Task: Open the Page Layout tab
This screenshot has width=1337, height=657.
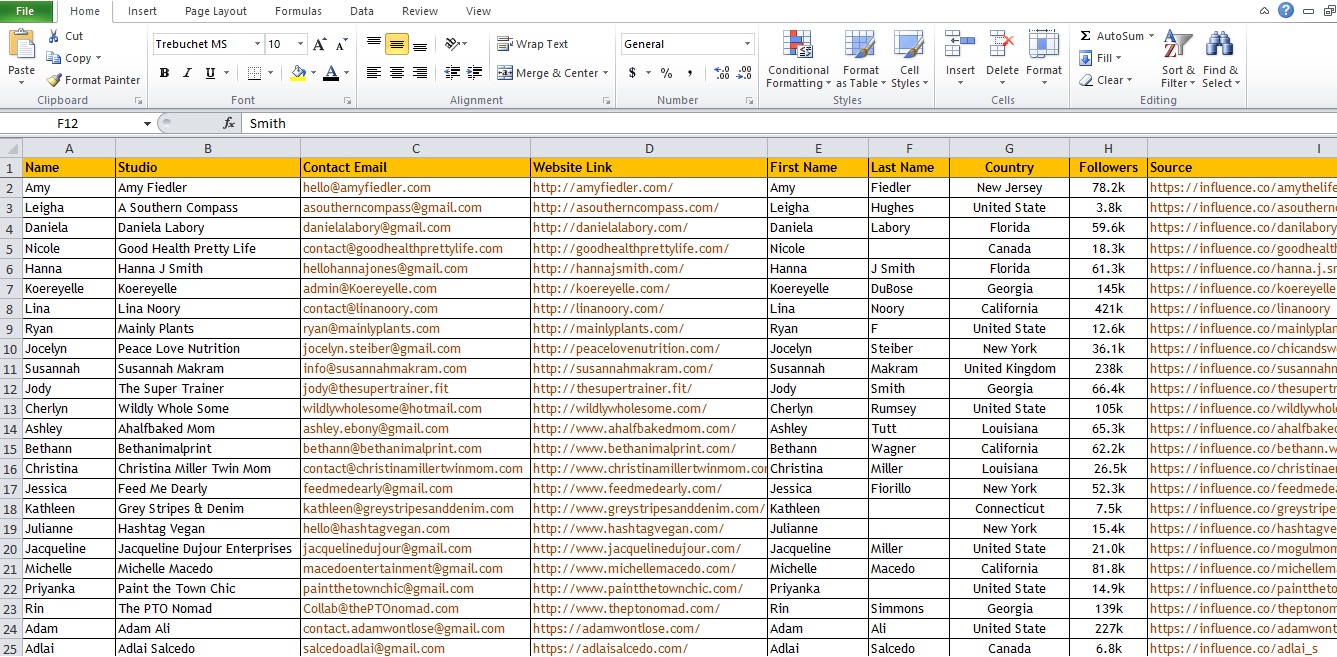Action: [x=216, y=11]
